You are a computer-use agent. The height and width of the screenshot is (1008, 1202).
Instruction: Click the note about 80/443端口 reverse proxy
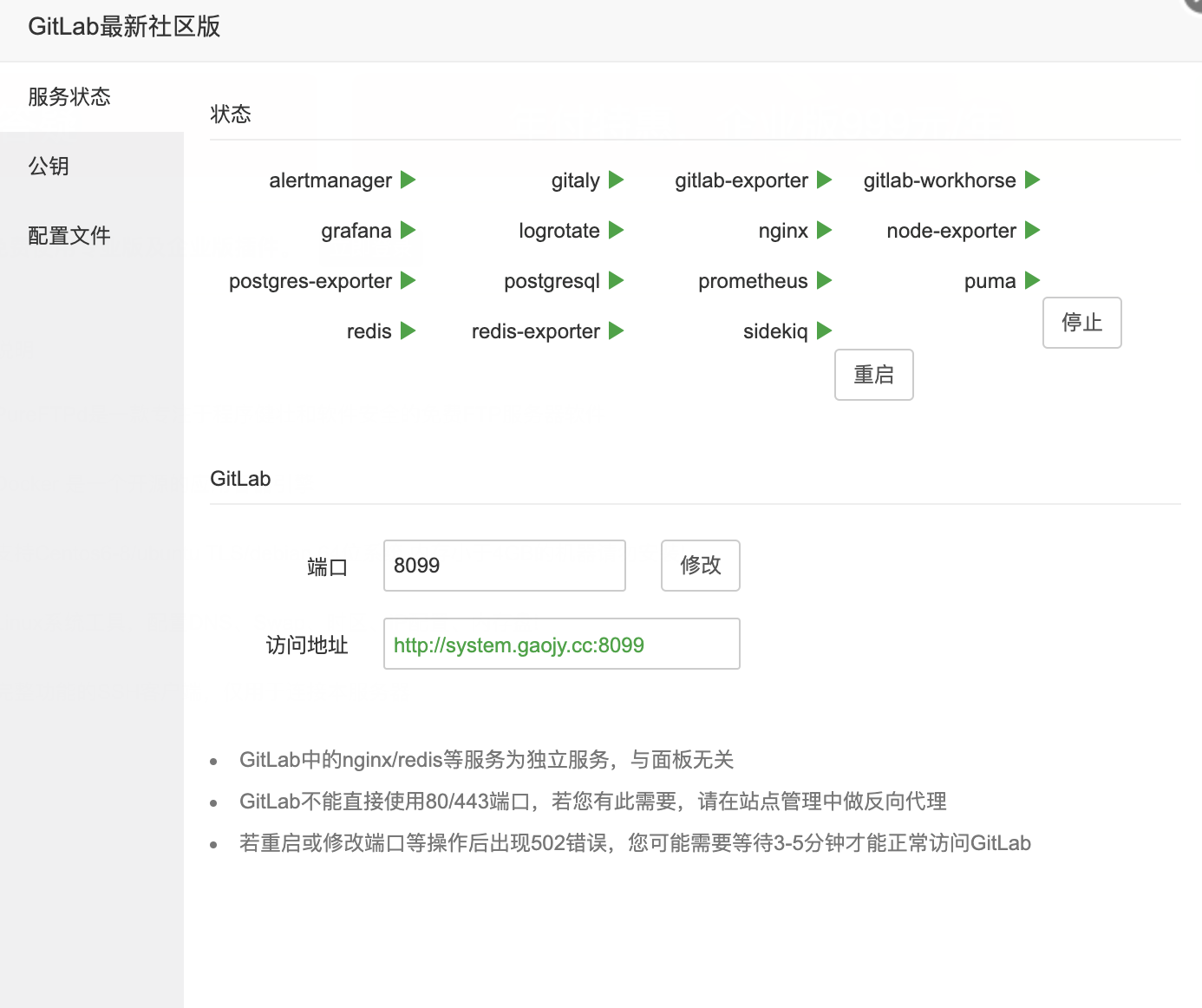tap(593, 802)
